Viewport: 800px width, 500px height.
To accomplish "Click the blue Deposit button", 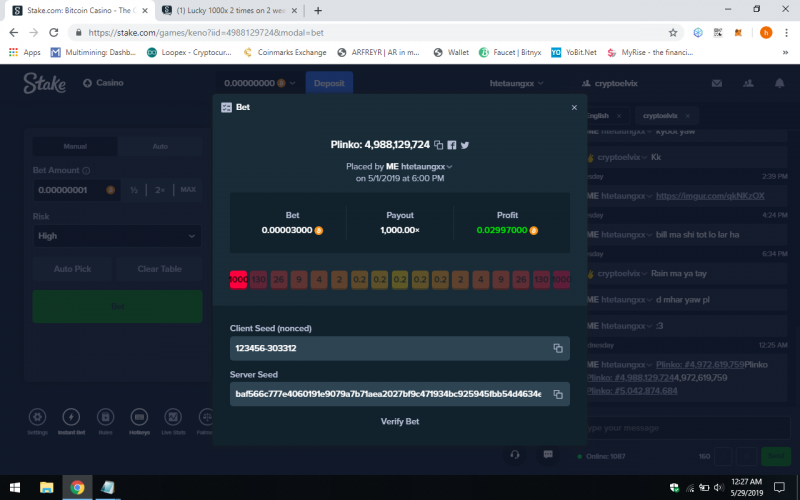I will pos(329,83).
